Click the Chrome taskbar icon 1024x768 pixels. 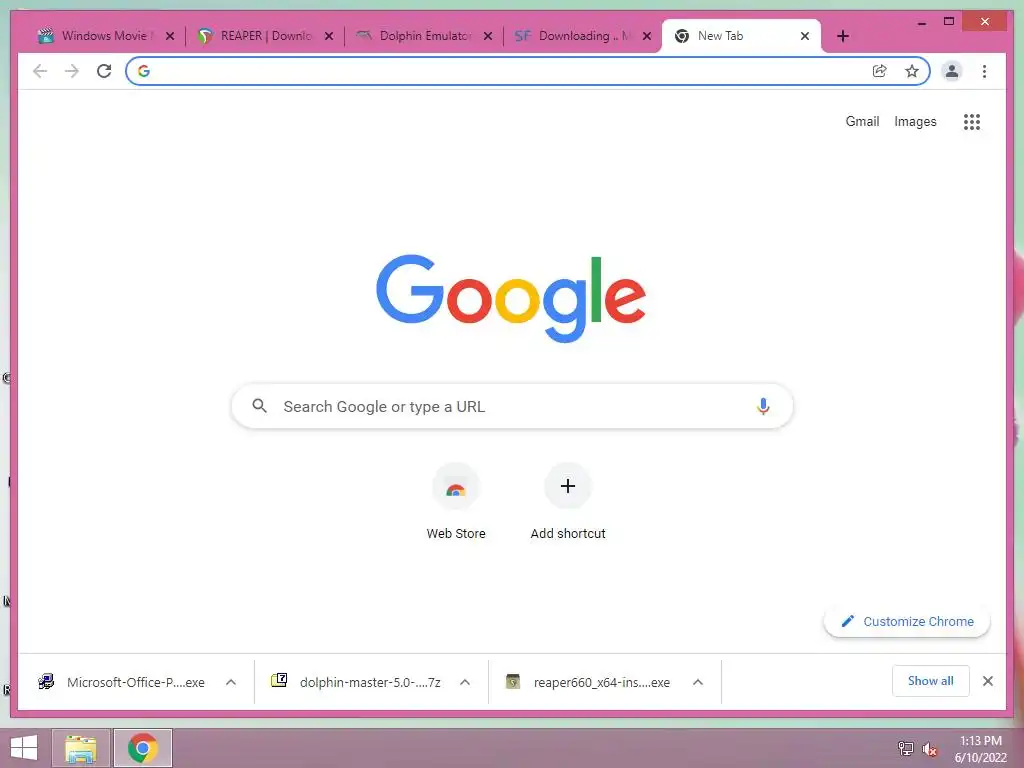(143, 748)
